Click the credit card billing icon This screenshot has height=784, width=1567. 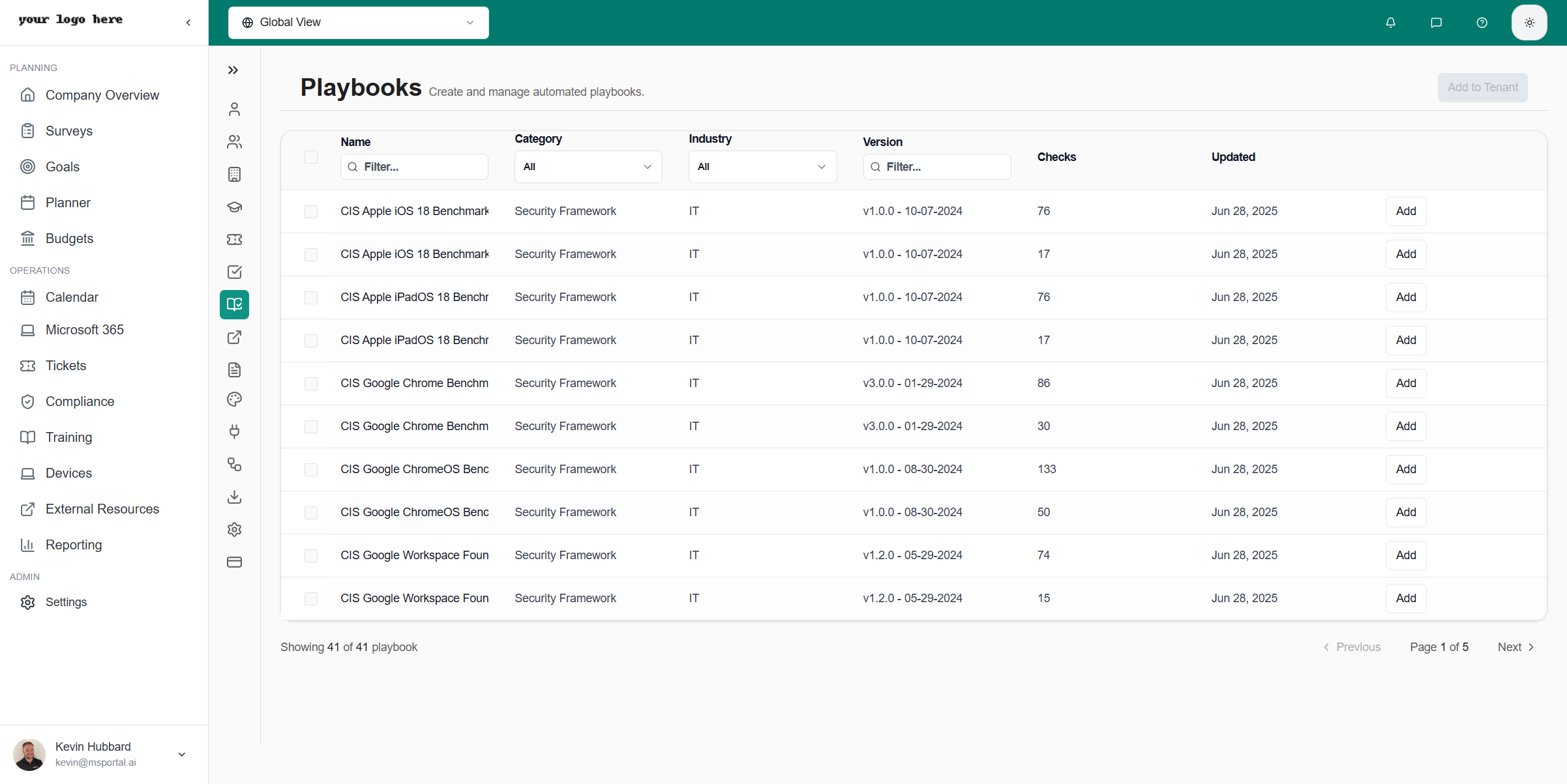234,562
